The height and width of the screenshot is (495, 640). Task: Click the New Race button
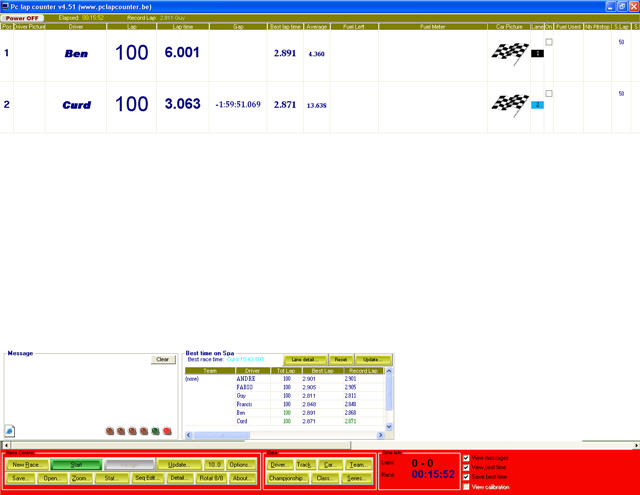27,465
